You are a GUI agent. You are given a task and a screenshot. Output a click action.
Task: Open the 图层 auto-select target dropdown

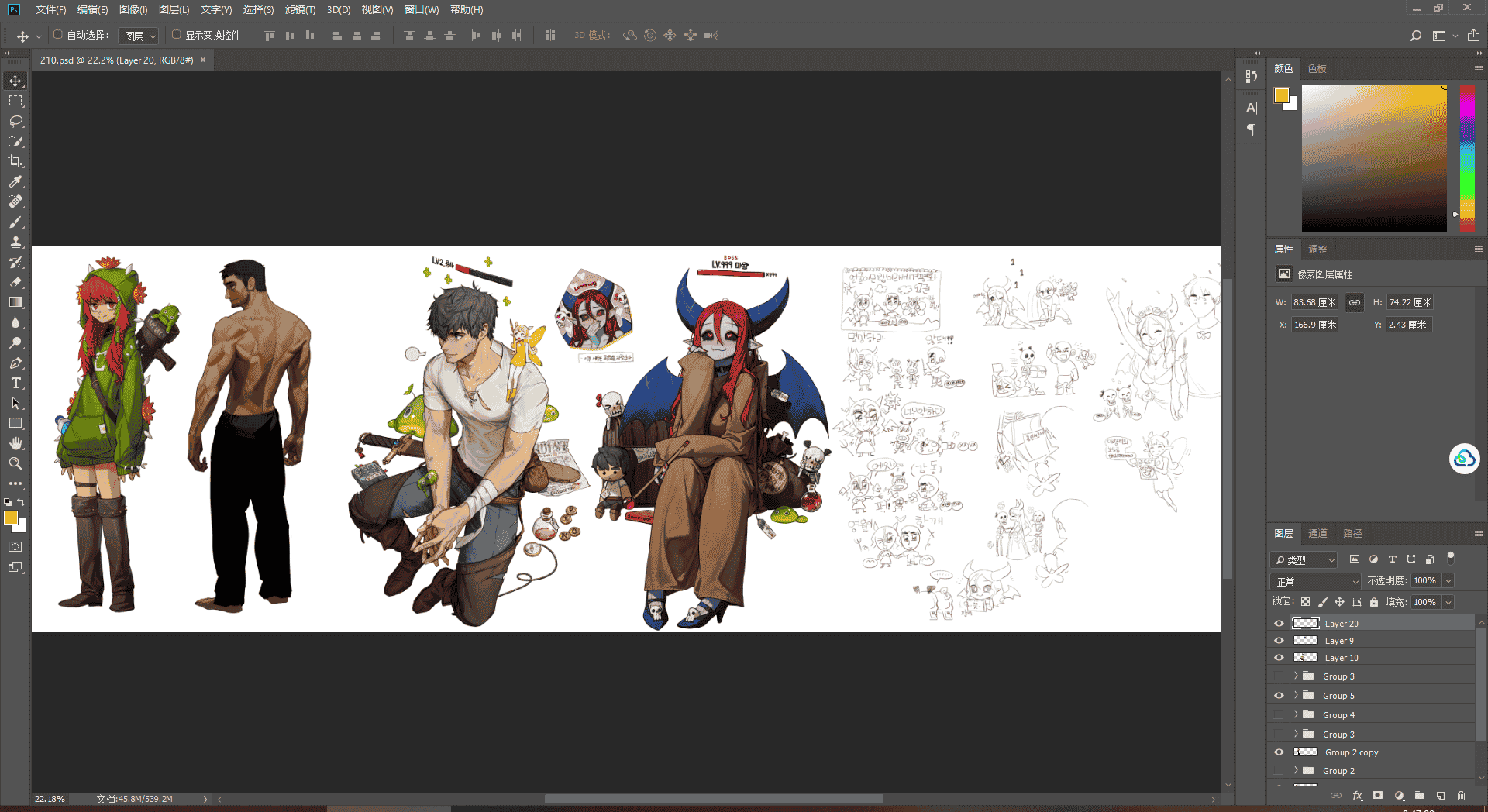tap(140, 36)
